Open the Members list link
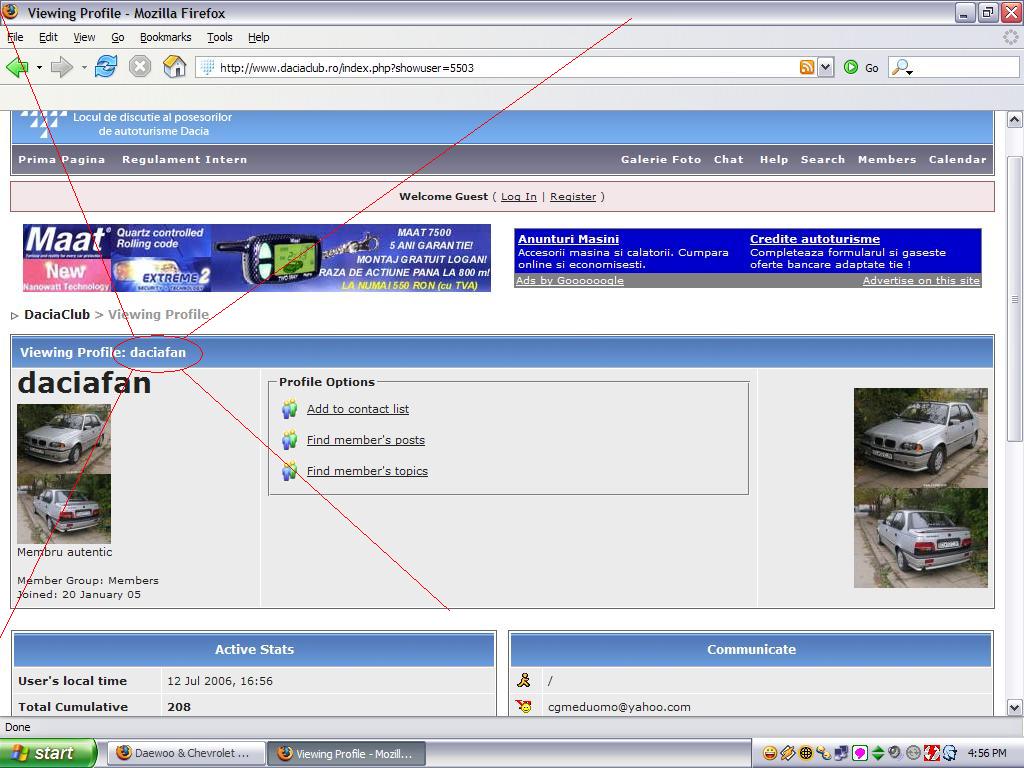This screenshot has height=768, width=1024. pos(887,159)
